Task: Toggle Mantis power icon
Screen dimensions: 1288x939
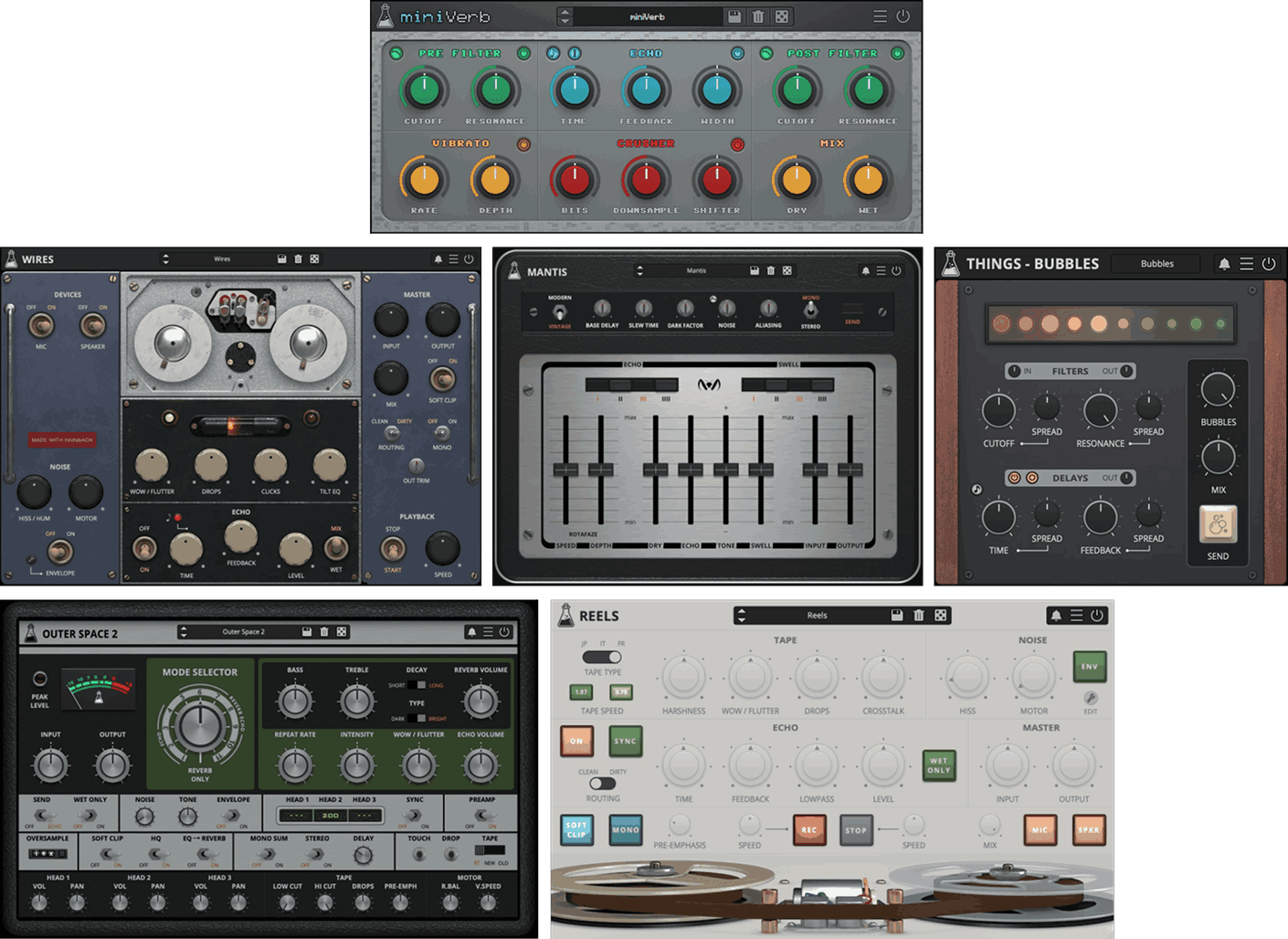Action: 896,270
